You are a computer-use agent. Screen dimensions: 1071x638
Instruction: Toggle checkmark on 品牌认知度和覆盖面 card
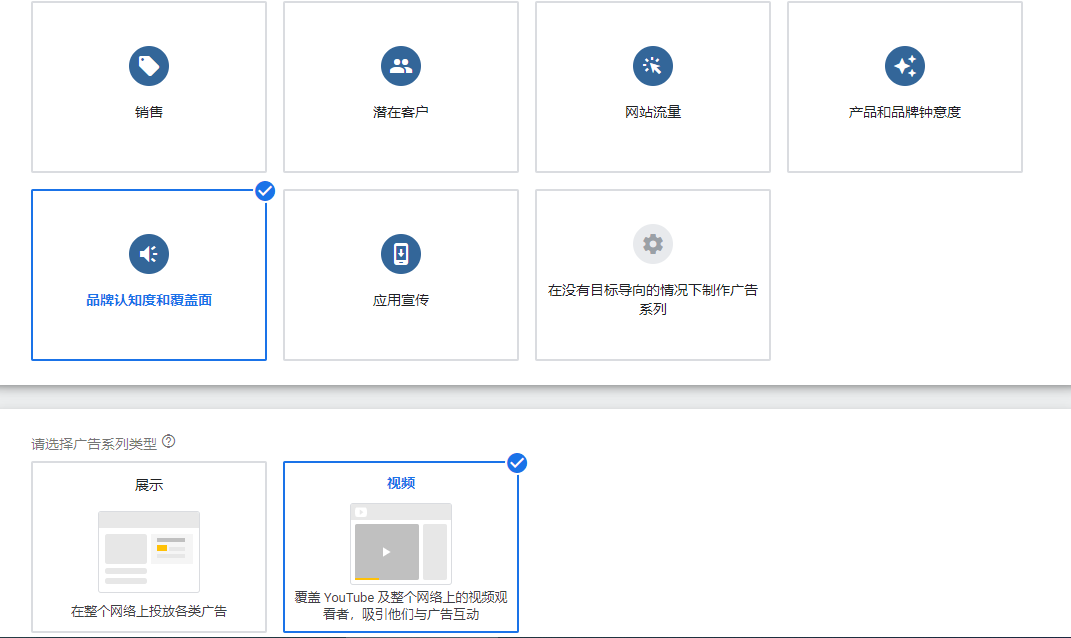[265, 190]
